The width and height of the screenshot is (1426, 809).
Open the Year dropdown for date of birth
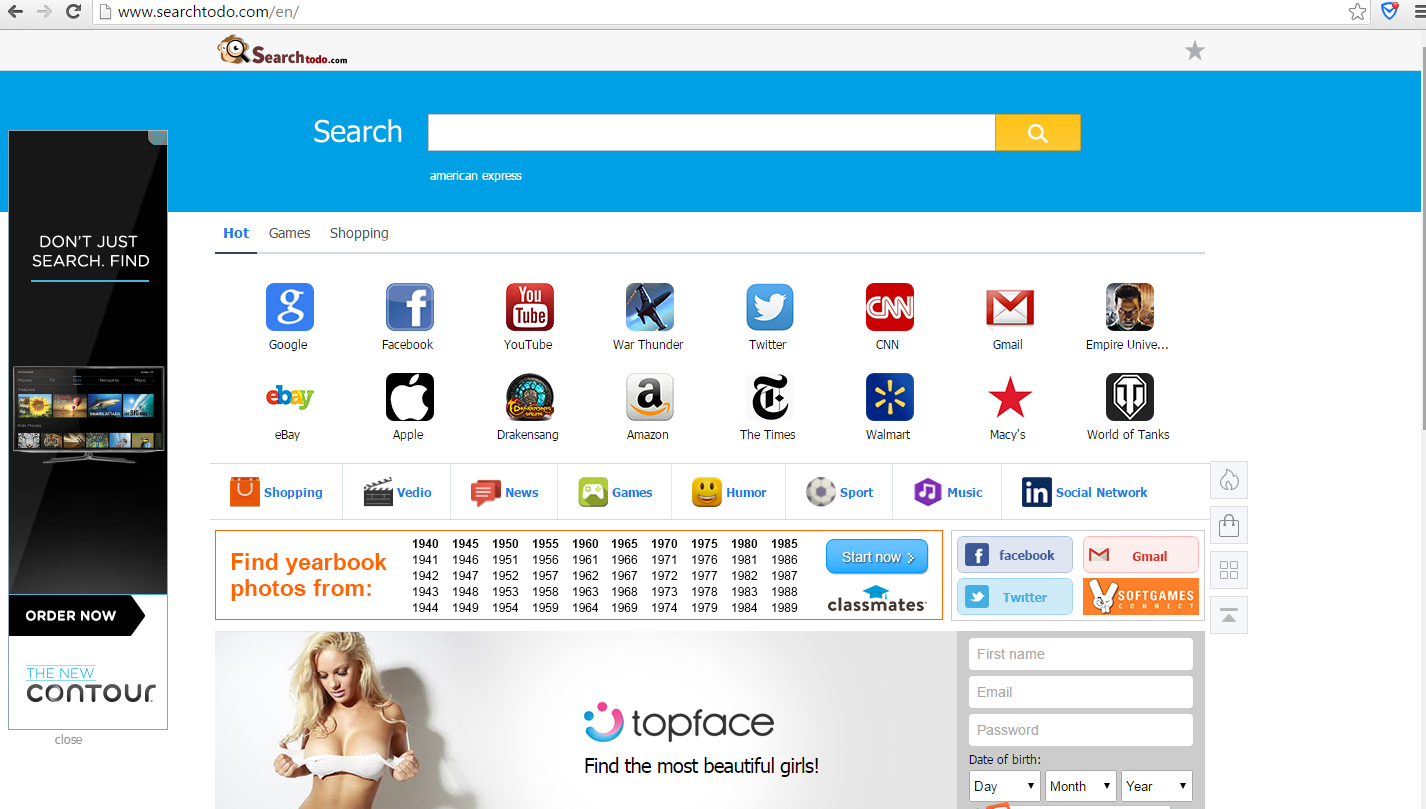pos(1157,786)
